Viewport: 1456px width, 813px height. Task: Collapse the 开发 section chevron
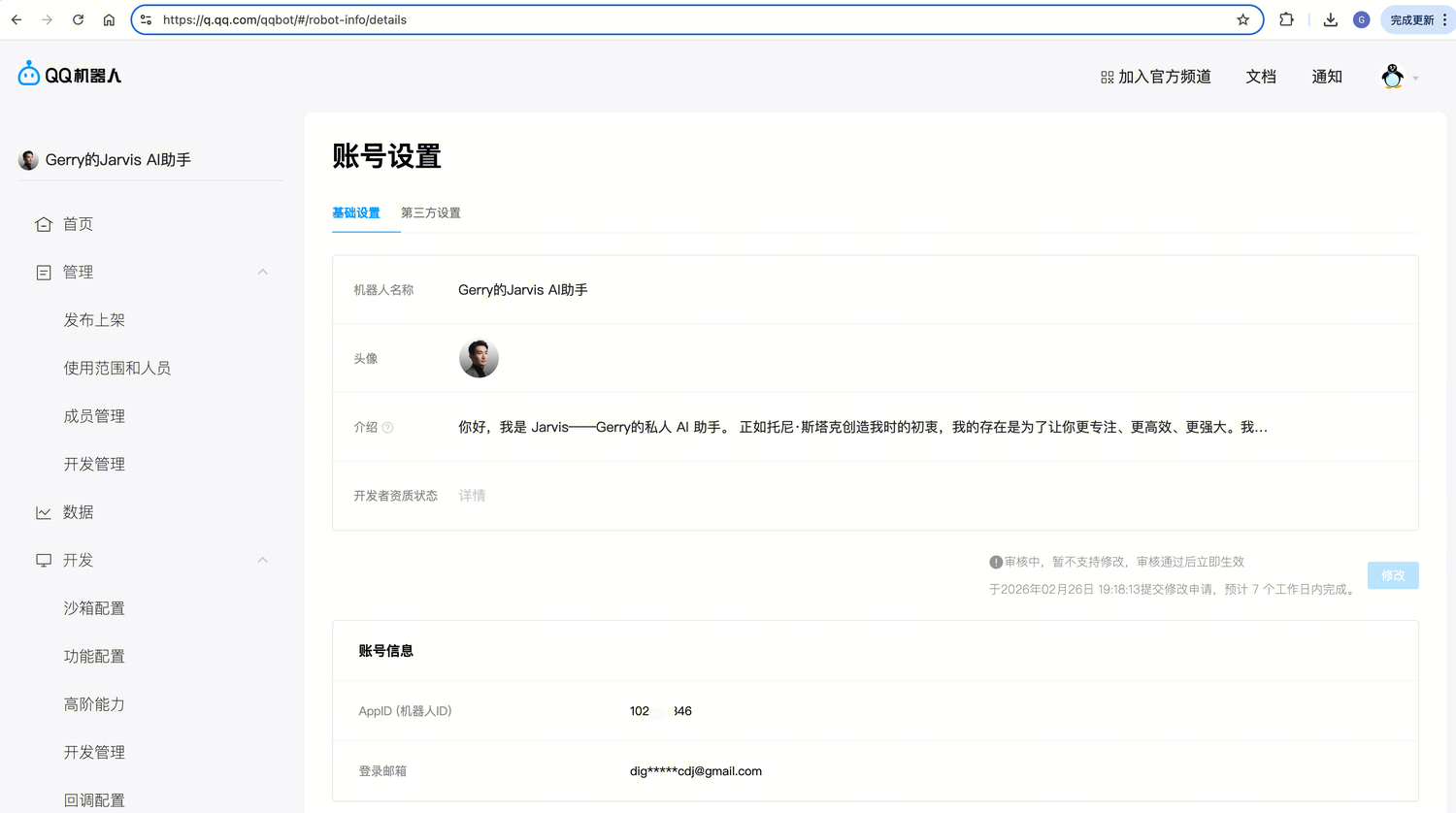click(x=262, y=561)
